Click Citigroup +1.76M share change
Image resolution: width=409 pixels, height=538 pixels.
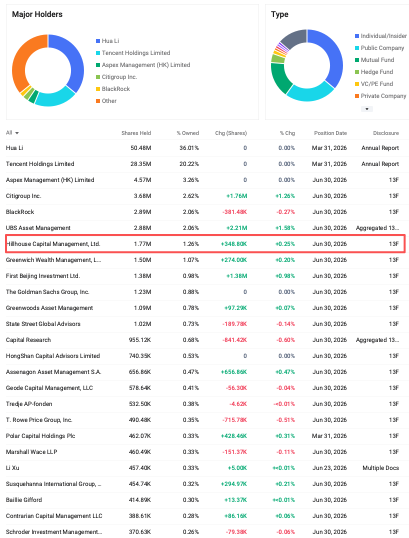(236, 196)
